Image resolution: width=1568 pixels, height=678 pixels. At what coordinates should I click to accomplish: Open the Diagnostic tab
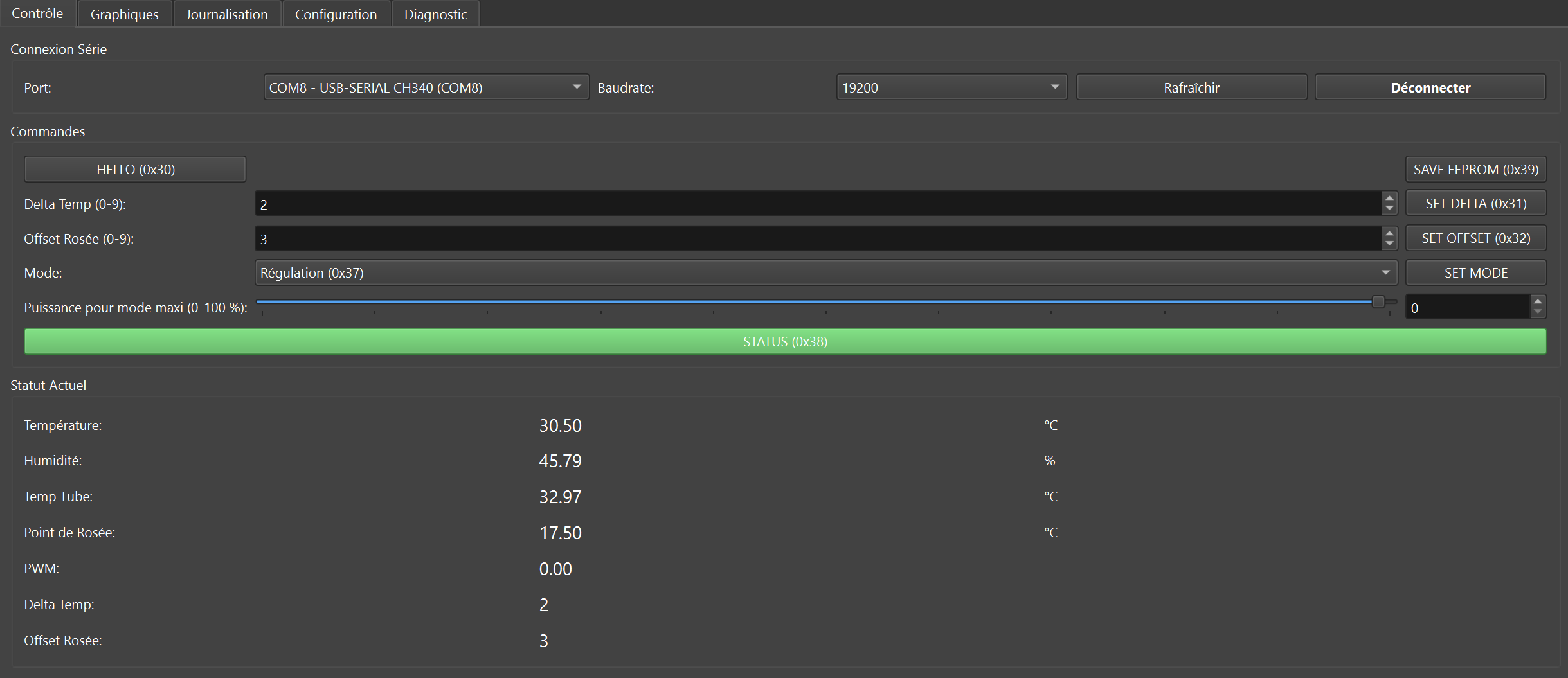coord(435,14)
